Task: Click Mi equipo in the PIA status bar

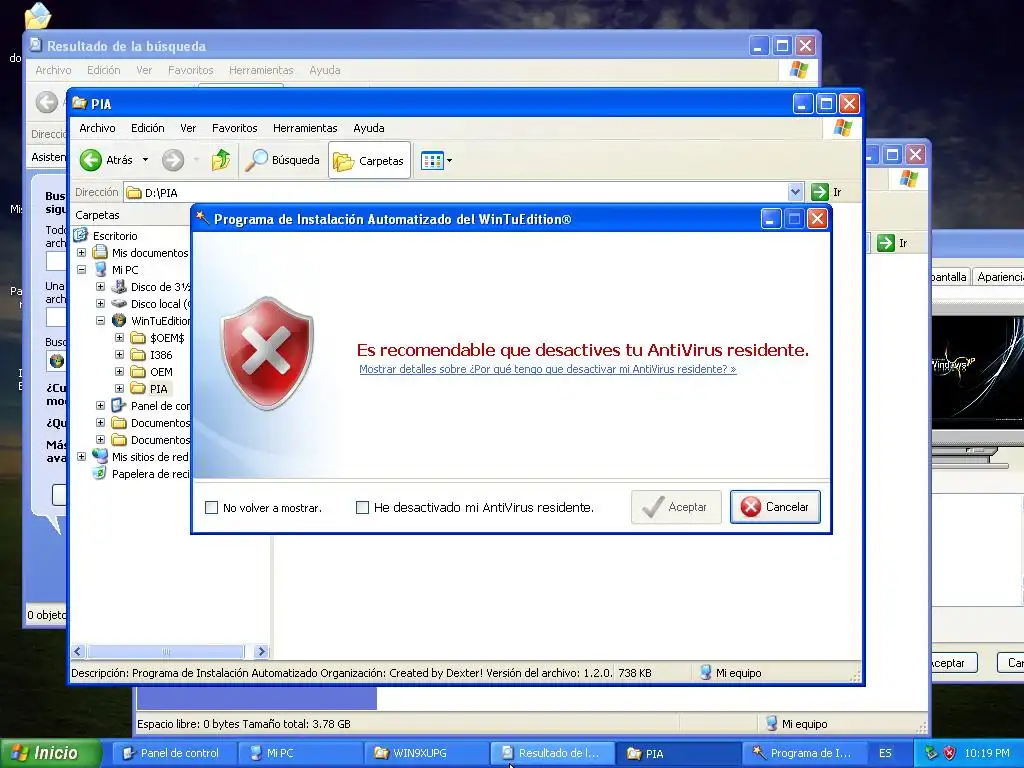Action: (730, 673)
